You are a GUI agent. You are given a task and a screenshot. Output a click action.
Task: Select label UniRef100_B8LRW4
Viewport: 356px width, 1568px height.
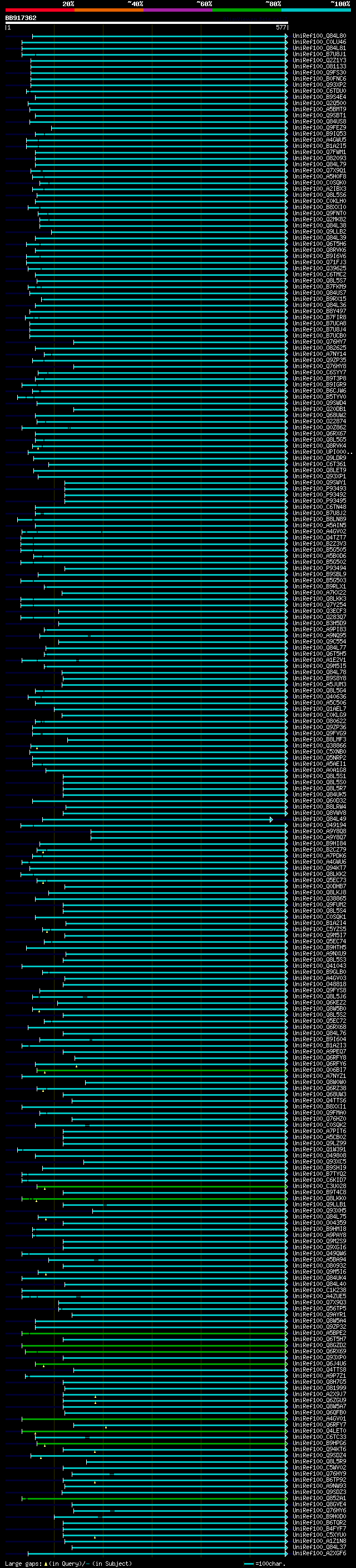[x=319, y=807]
